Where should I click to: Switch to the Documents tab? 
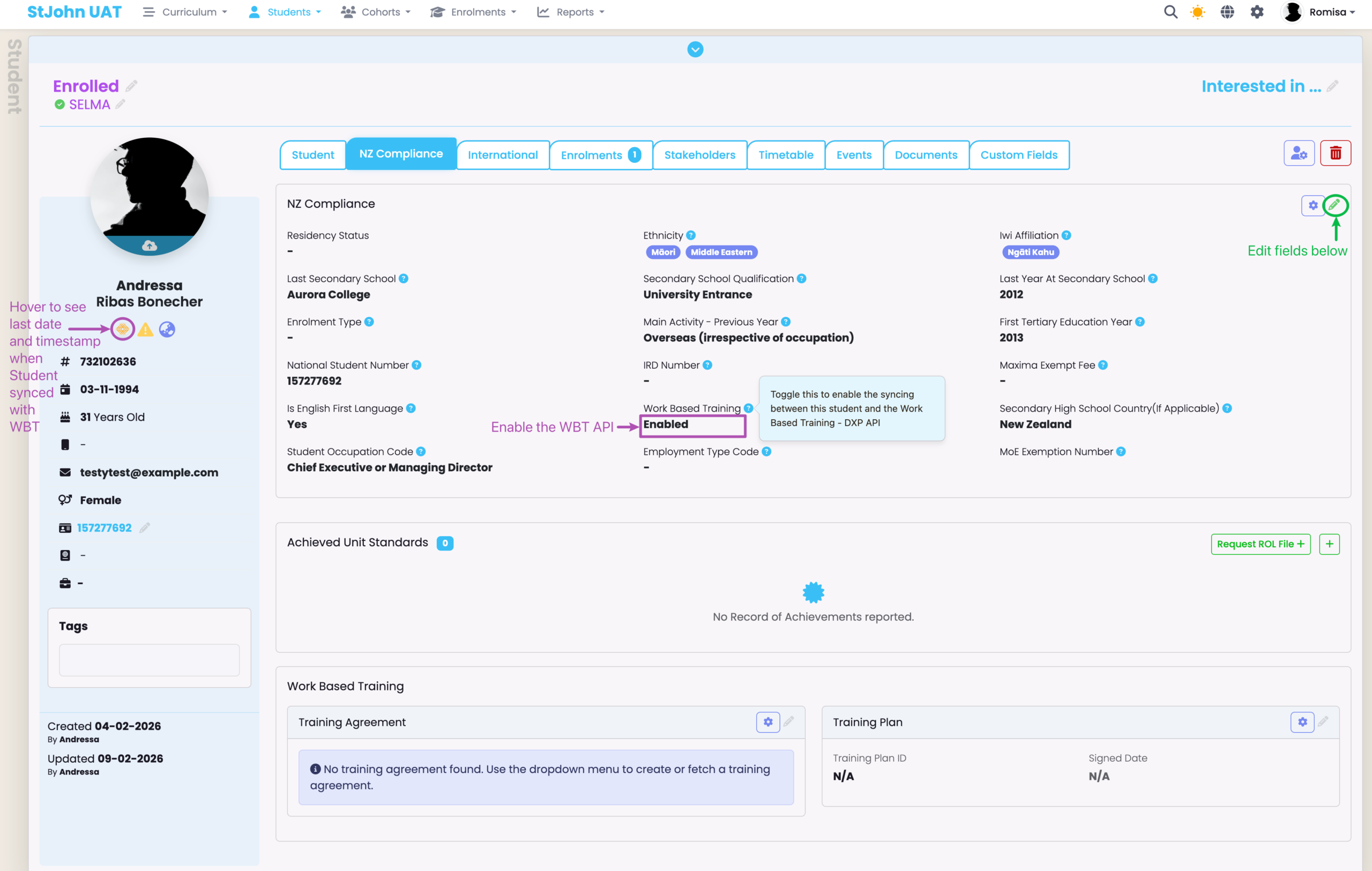pyautogui.click(x=926, y=155)
